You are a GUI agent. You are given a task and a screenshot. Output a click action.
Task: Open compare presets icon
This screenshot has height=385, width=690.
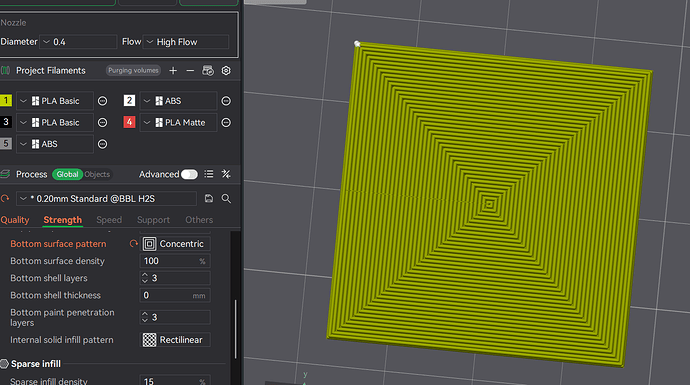coord(226,174)
